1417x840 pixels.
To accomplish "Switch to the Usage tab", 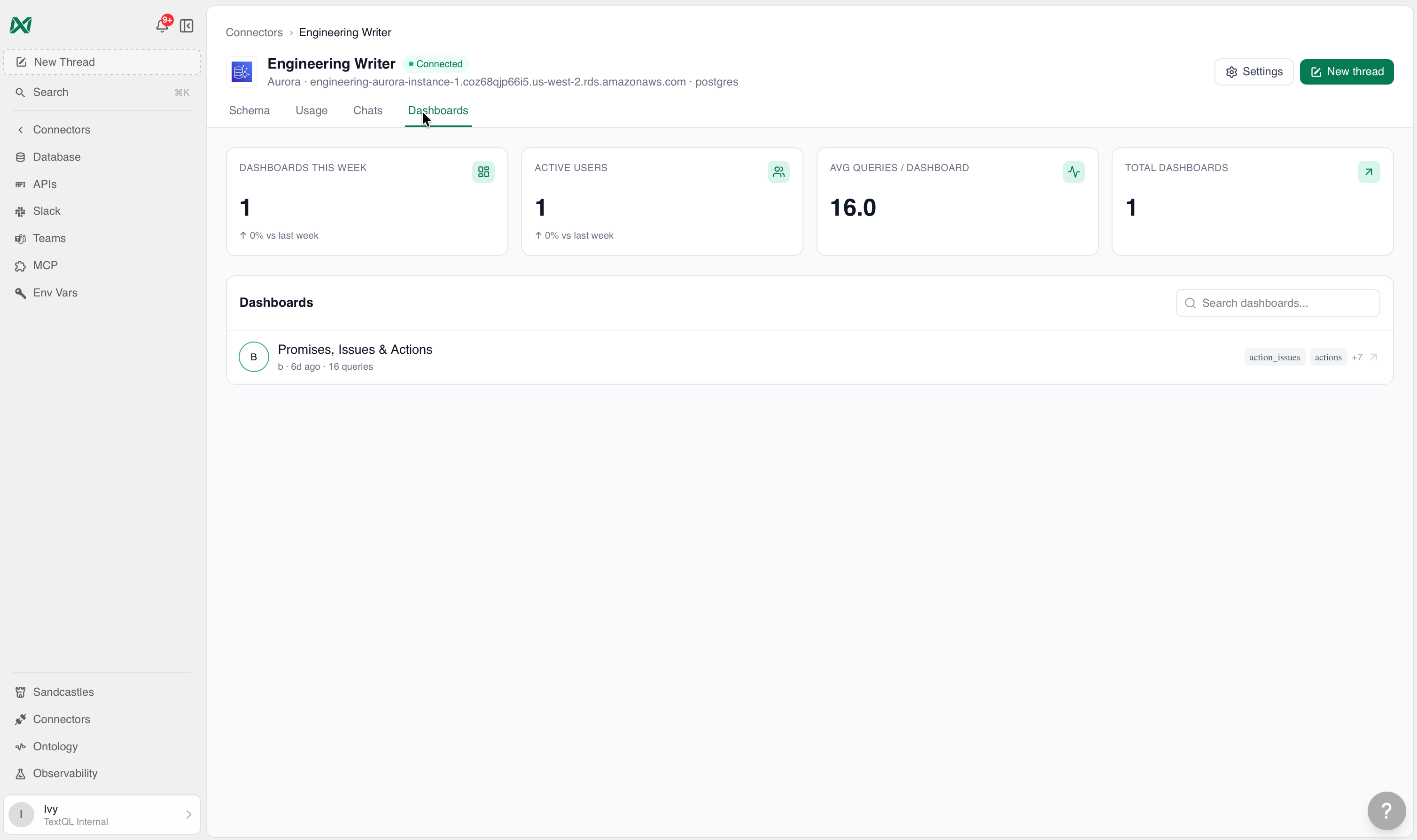I will (x=311, y=110).
